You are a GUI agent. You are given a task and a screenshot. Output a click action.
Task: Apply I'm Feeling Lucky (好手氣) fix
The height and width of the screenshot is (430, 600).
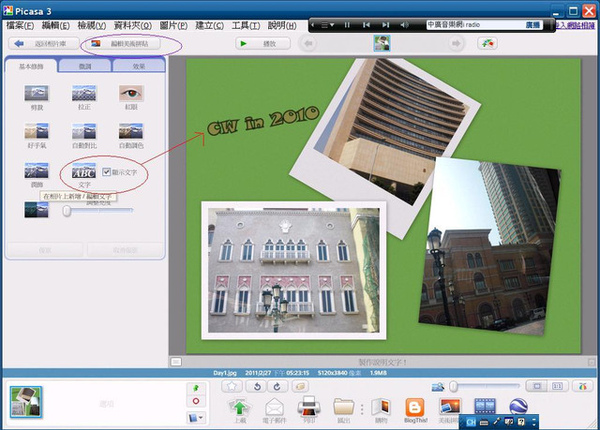(x=36, y=131)
